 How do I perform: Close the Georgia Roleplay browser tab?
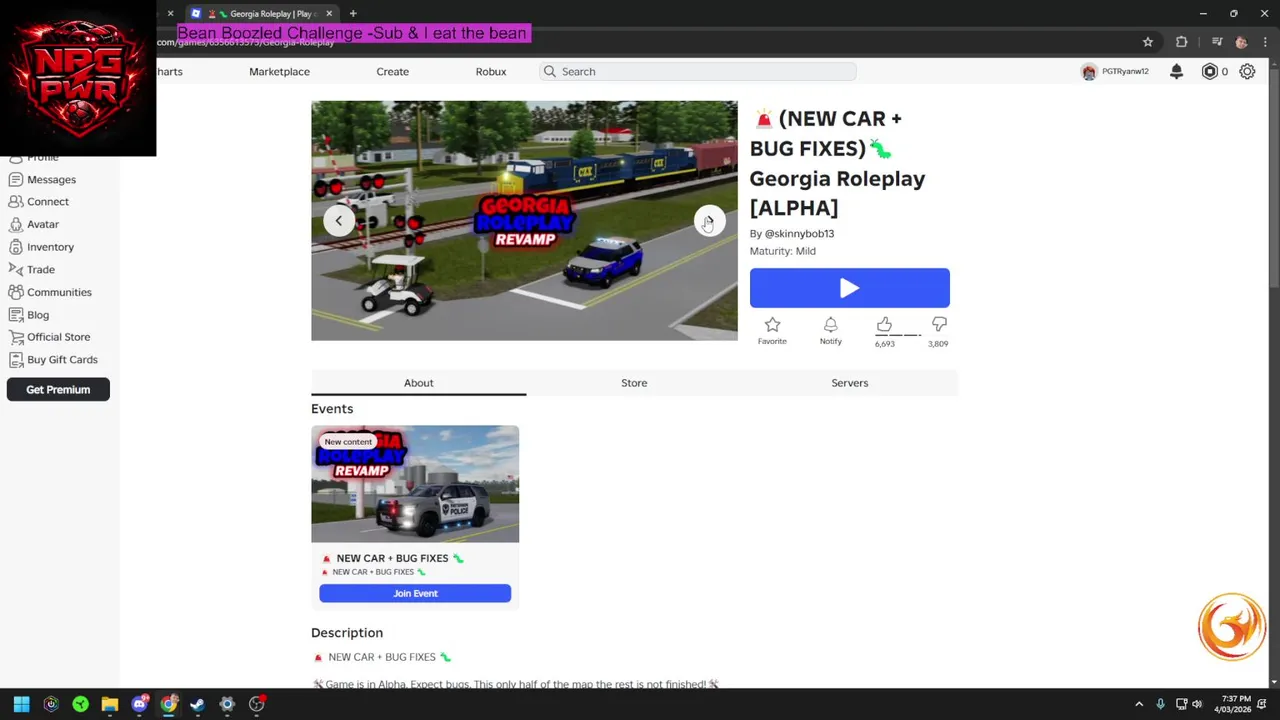329,13
